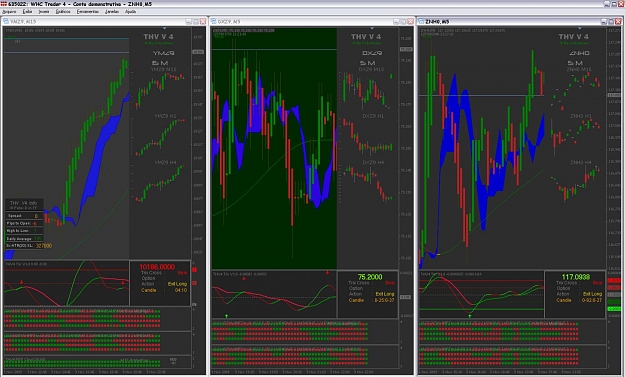This screenshot has height=377, width=625.
Task: Click the YMZ9 symbol label
Action: pos(163,53)
